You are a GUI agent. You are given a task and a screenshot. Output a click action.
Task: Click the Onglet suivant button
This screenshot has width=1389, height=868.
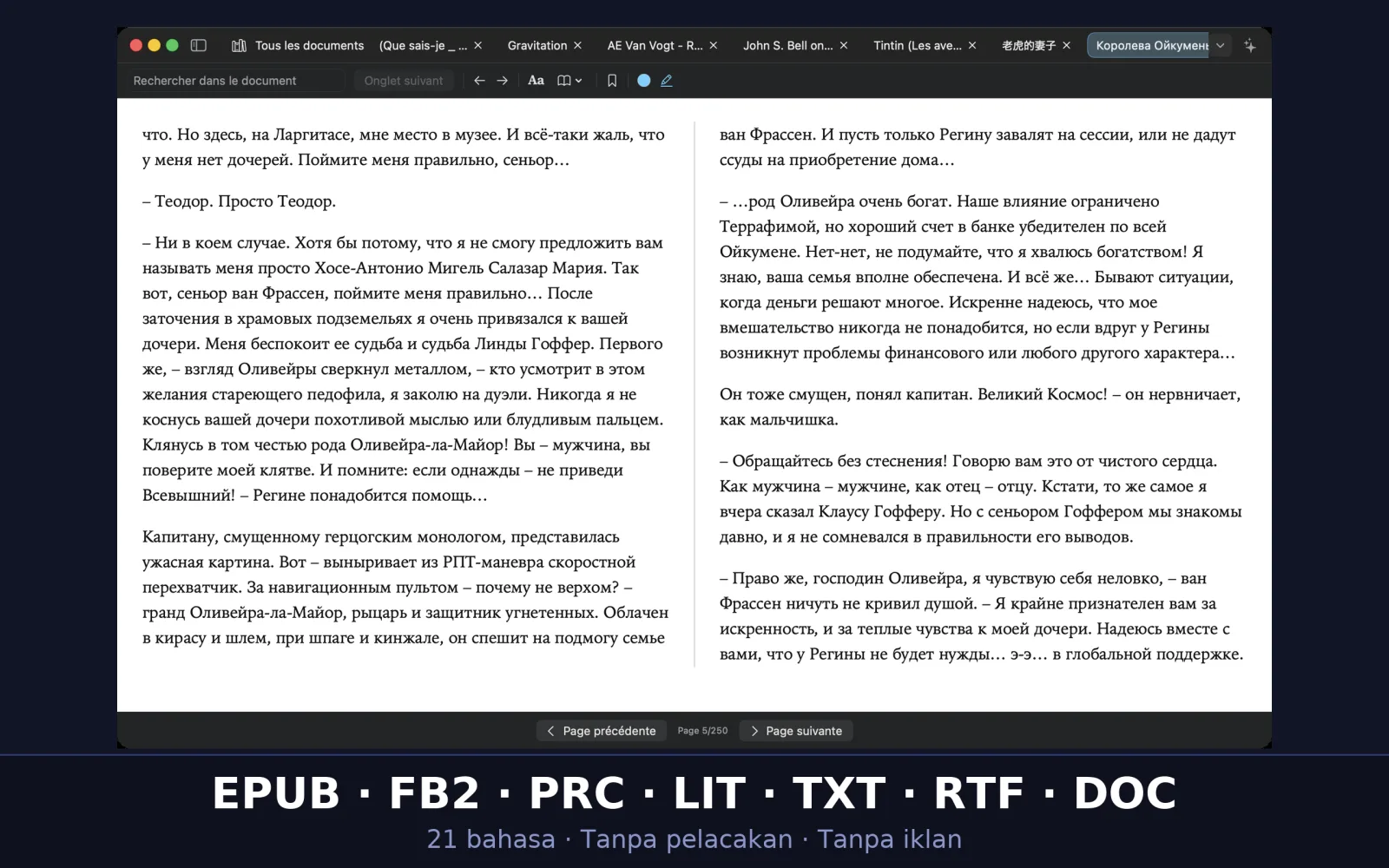tap(404, 81)
